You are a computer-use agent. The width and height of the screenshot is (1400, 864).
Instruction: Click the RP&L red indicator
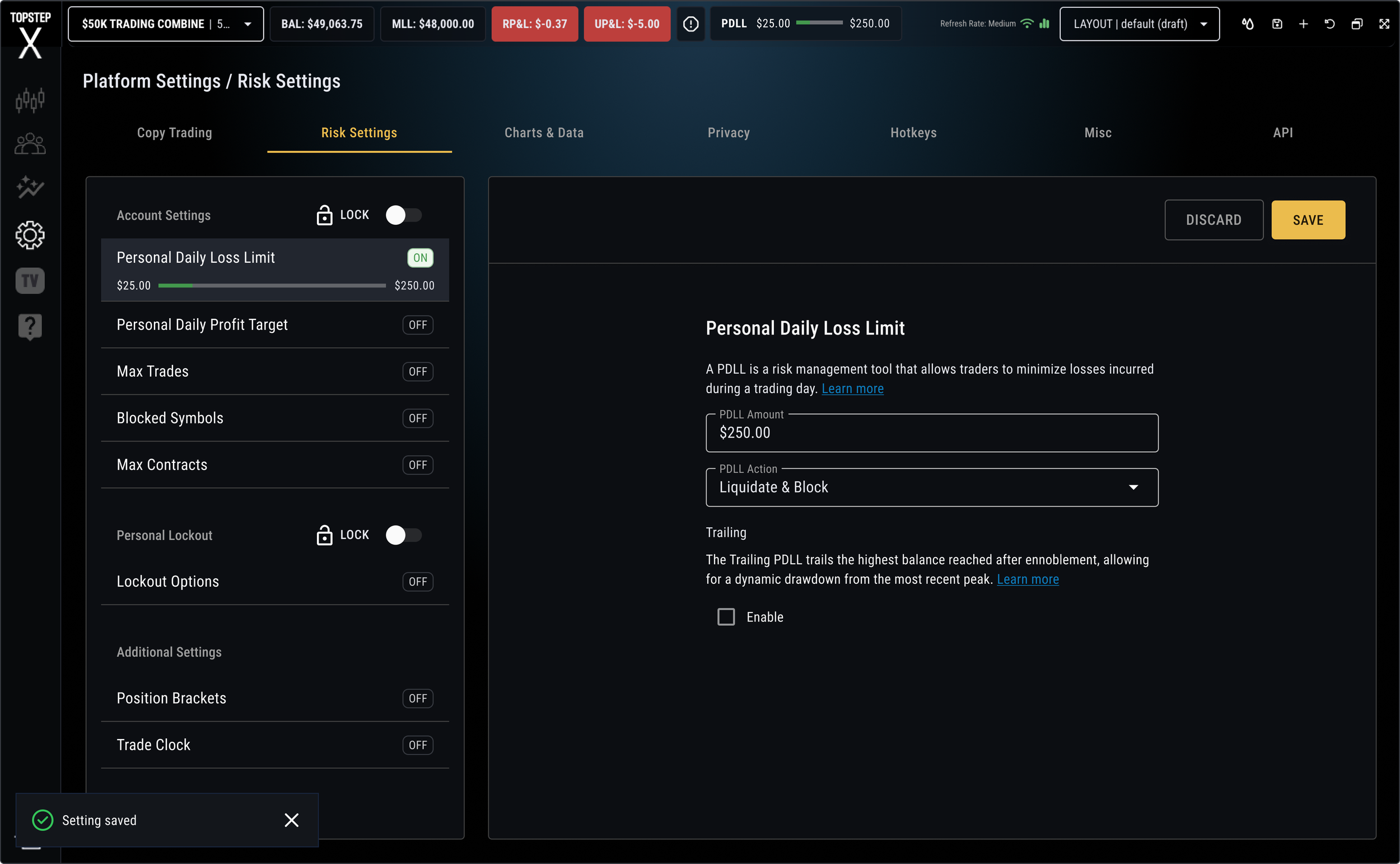[534, 24]
